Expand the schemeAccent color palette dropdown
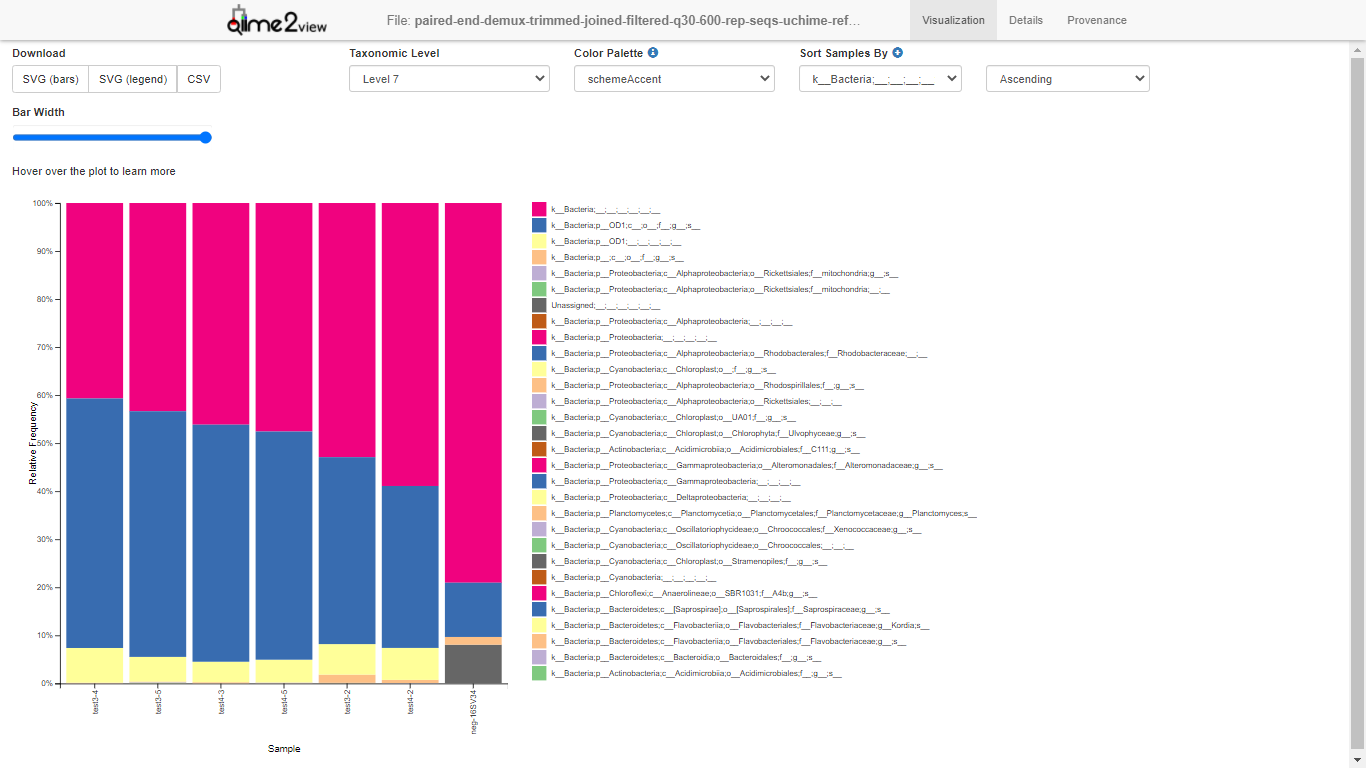The width and height of the screenshot is (1366, 768). pos(674,79)
